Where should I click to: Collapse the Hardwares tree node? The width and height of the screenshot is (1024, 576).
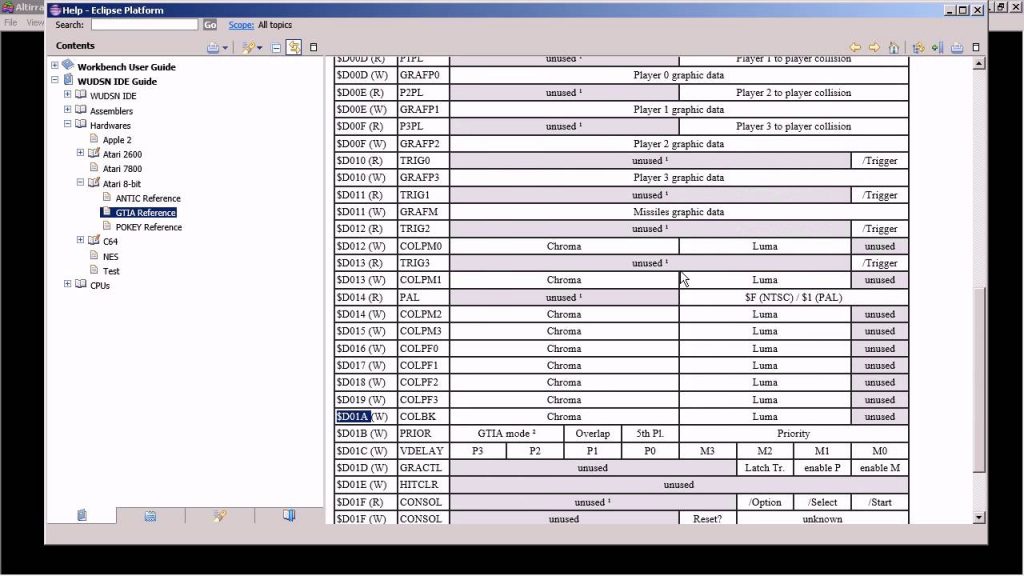click(68, 125)
